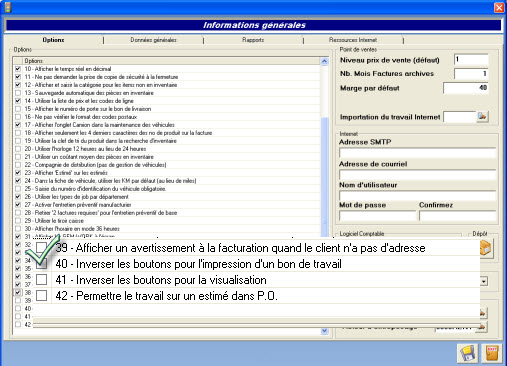Click the options list scroll up arrow

pos(324,61)
